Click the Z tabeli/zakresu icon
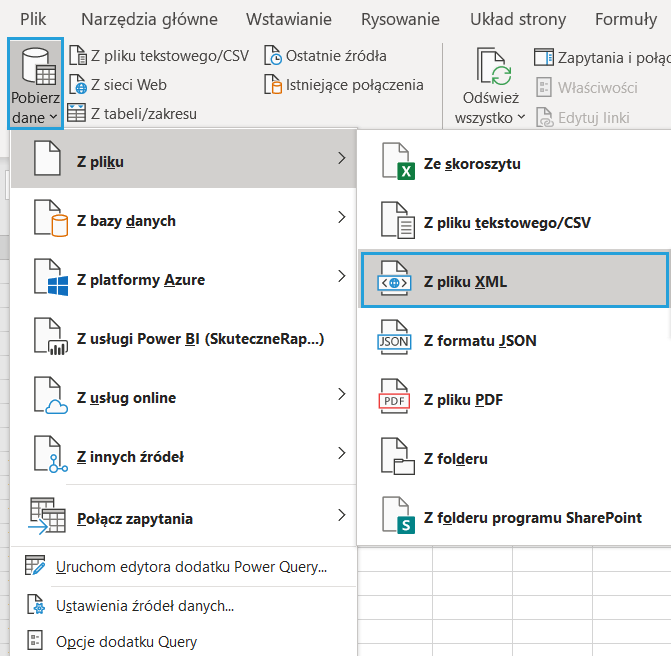 tap(78, 113)
